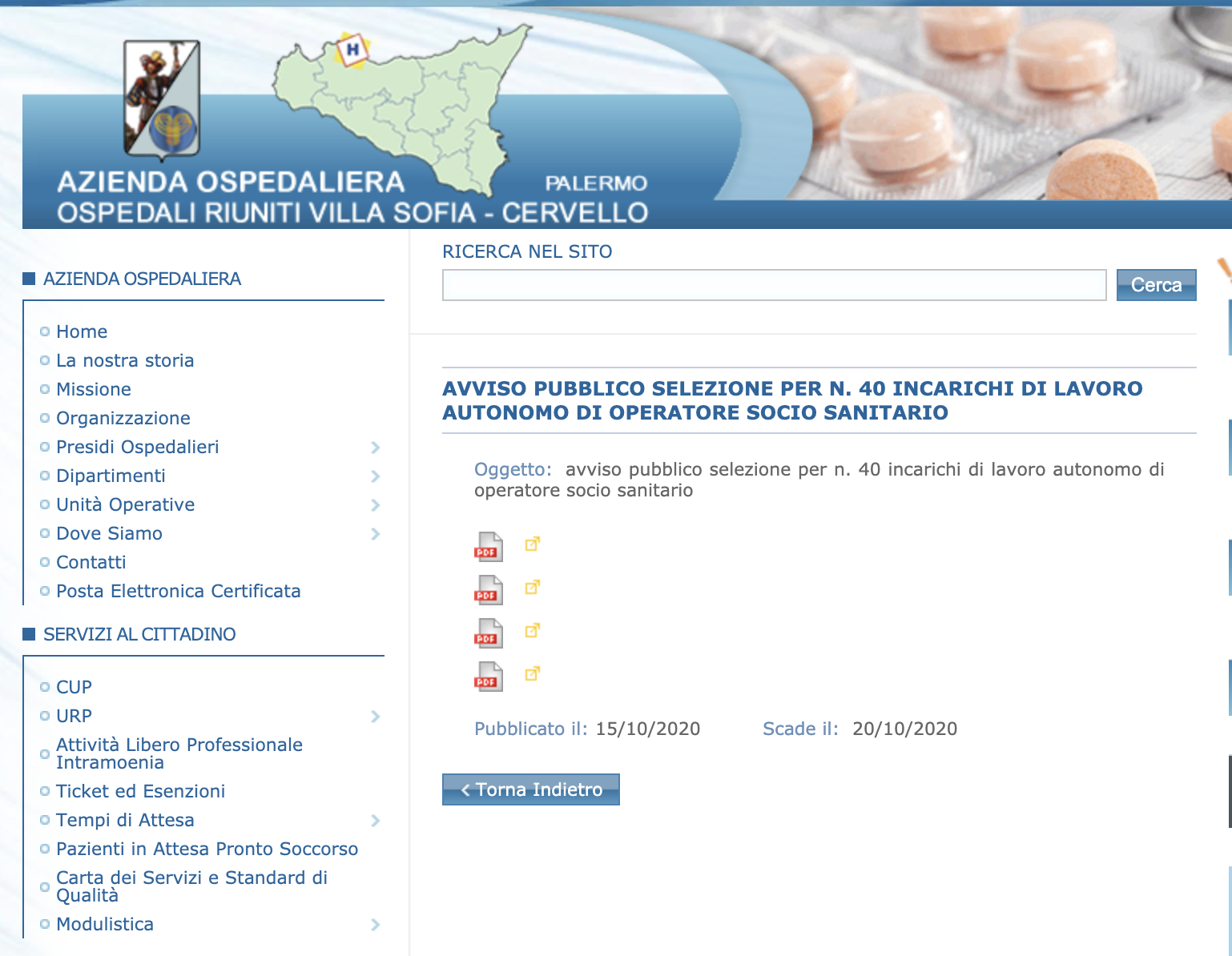Expand the Presidi Ospedalieri submenu arrow

coord(375,448)
